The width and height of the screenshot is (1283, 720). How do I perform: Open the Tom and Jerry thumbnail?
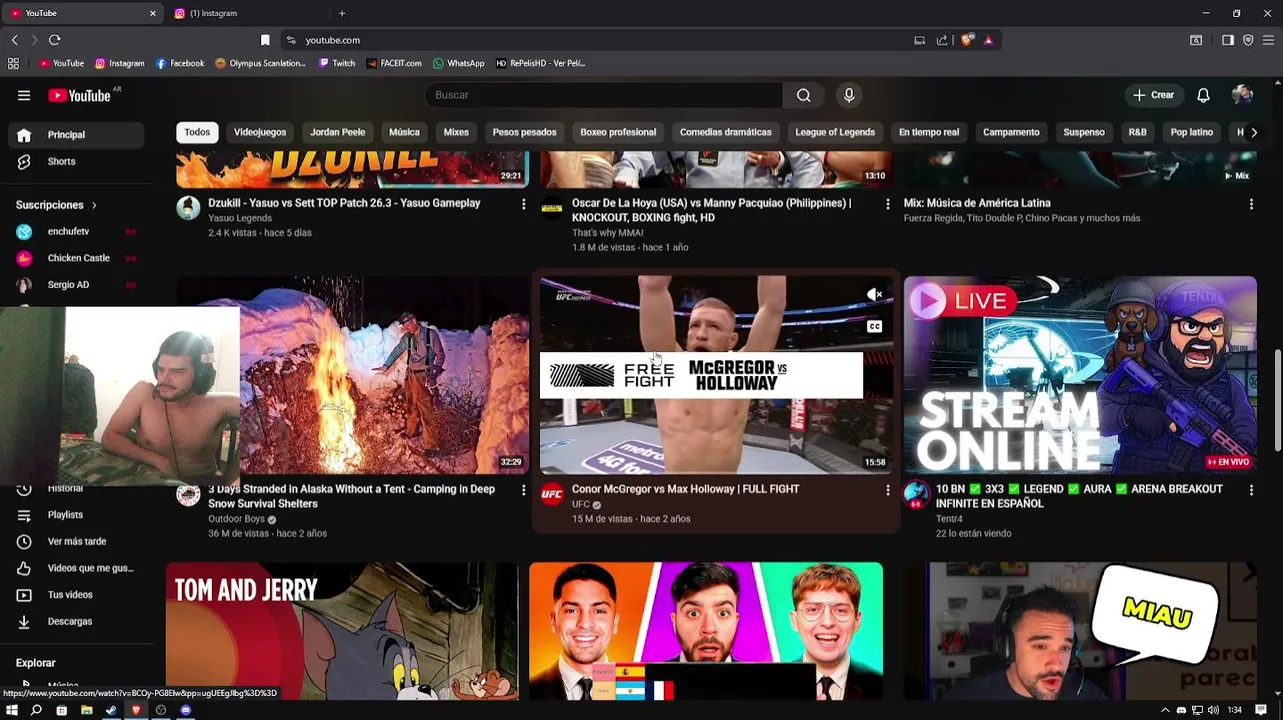[342, 631]
